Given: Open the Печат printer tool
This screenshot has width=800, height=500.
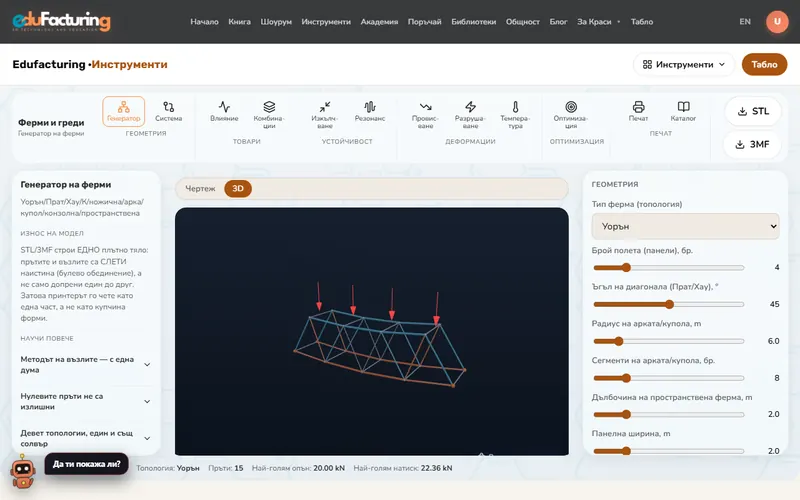Looking at the screenshot, I should tap(638, 111).
